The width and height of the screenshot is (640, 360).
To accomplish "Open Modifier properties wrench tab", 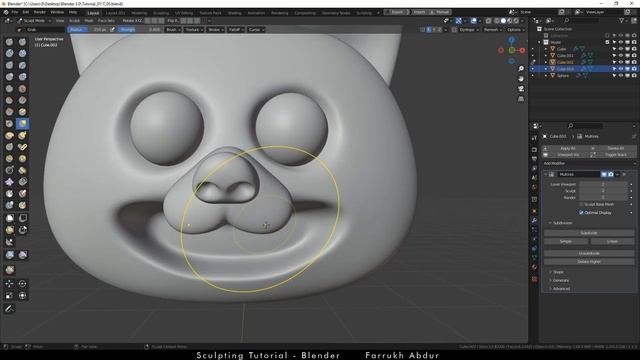I will pyautogui.click(x=534, y=220).
